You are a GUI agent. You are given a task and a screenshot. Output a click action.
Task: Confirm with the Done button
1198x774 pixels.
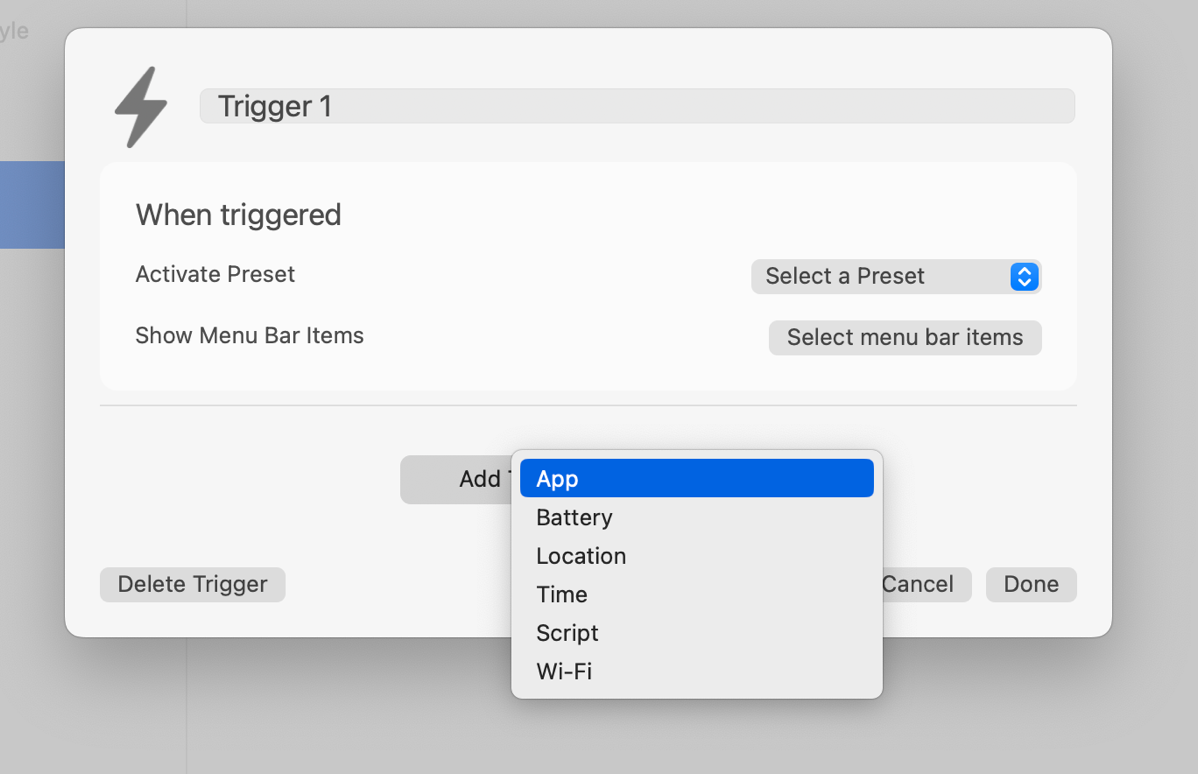[x=1031, y=584]
